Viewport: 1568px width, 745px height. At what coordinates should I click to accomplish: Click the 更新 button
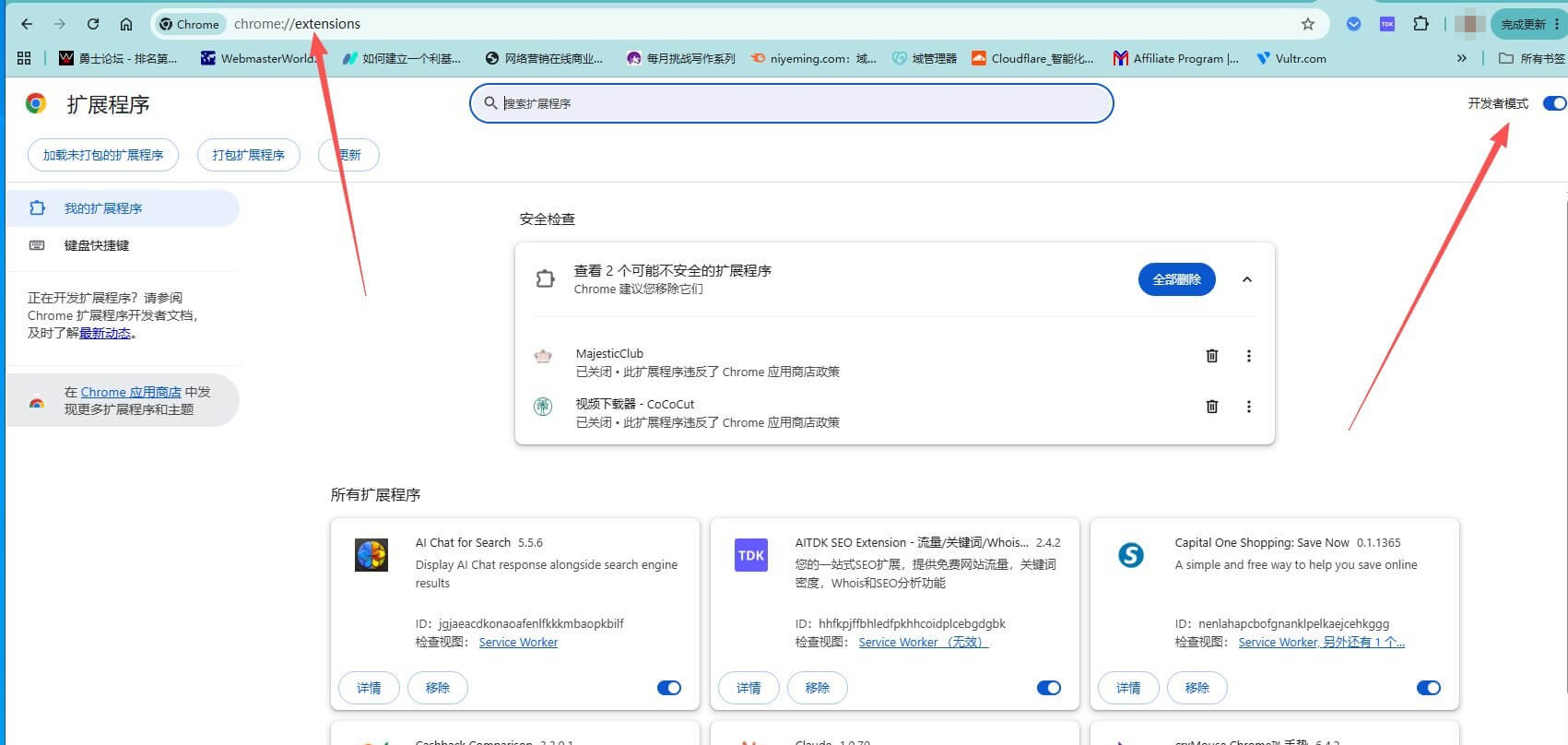point(348,155)
